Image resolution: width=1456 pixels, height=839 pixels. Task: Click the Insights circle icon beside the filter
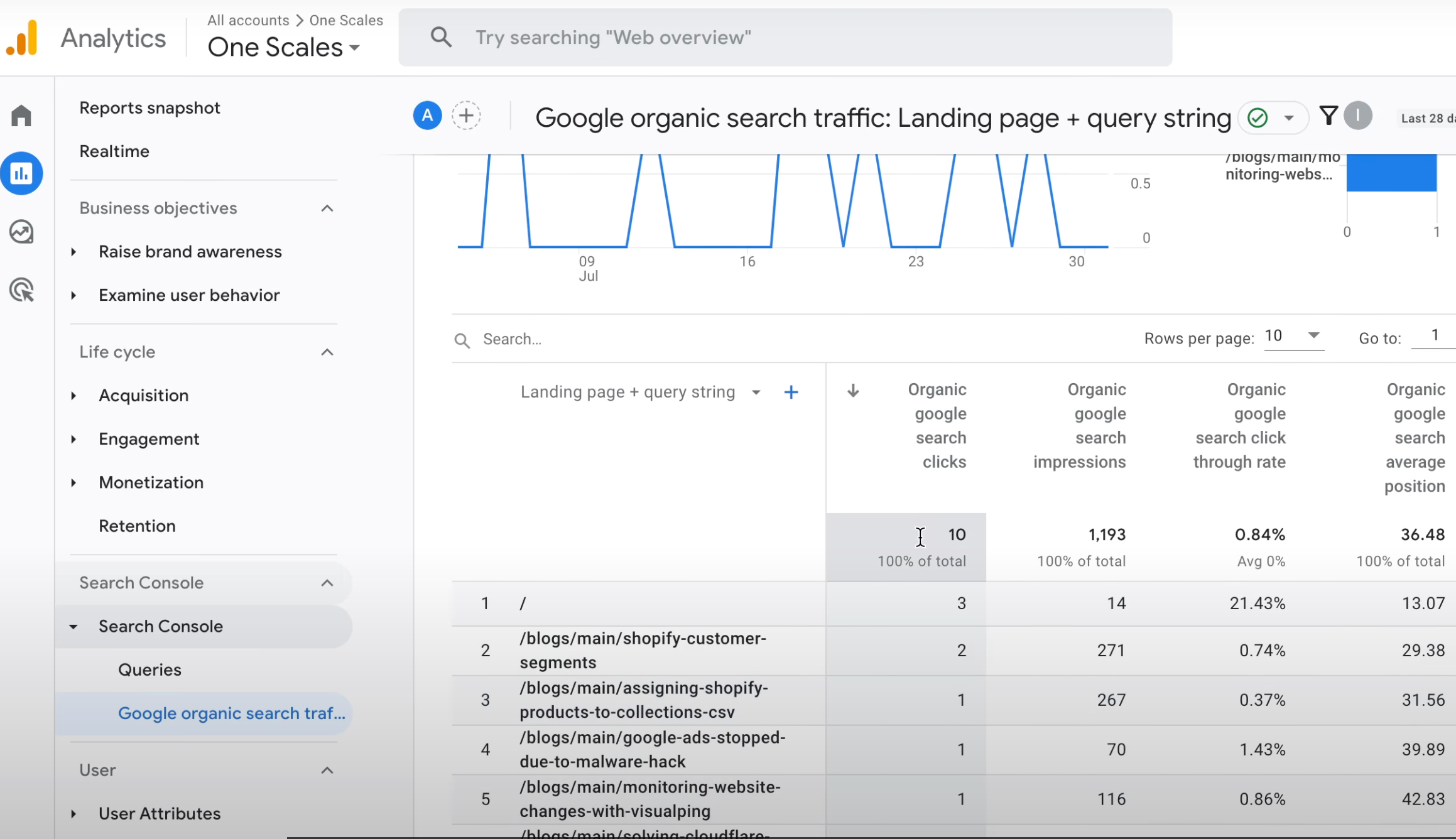click(x=1359, y=116)
